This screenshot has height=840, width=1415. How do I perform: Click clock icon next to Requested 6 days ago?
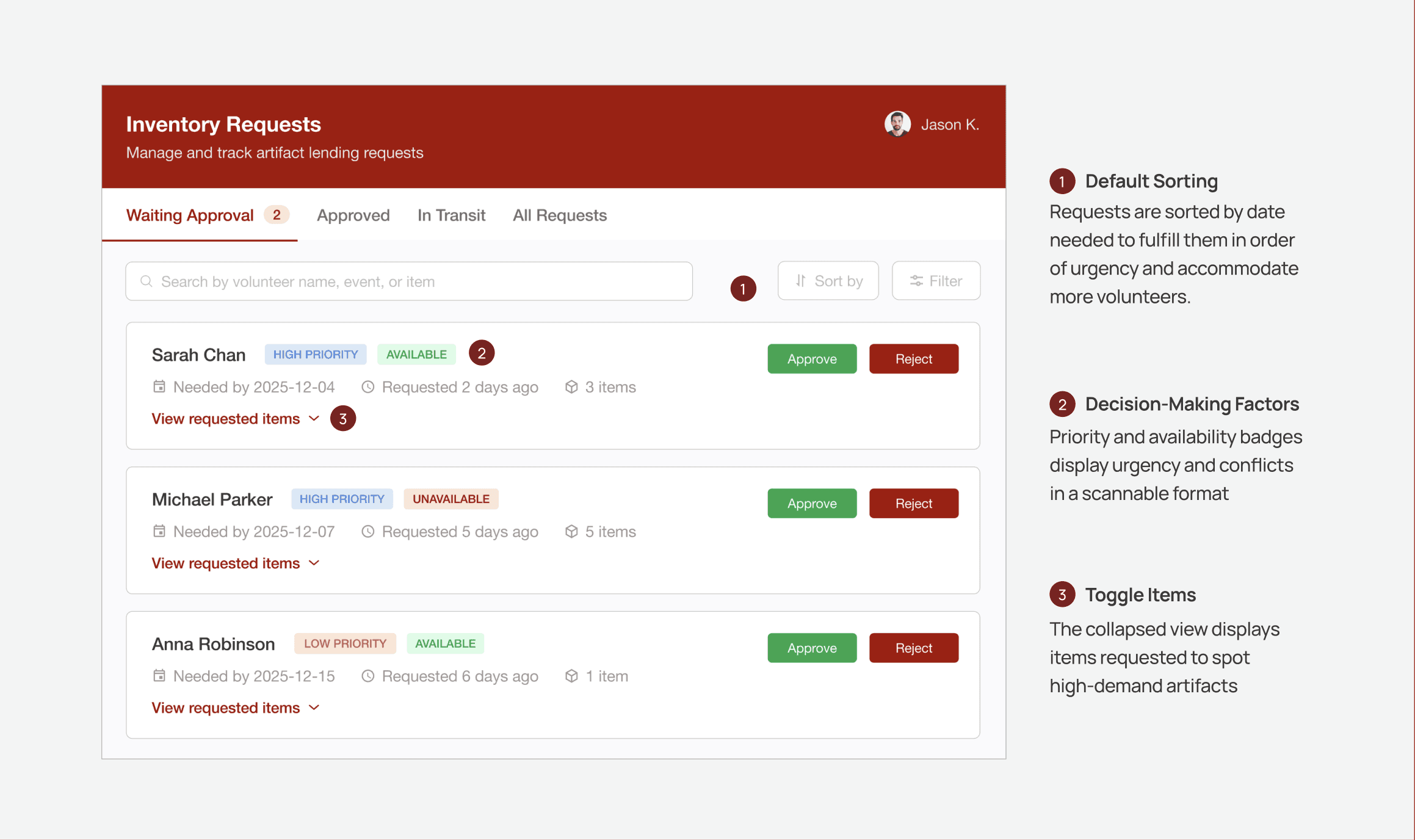pyautogui.click(x=367, y=676)
